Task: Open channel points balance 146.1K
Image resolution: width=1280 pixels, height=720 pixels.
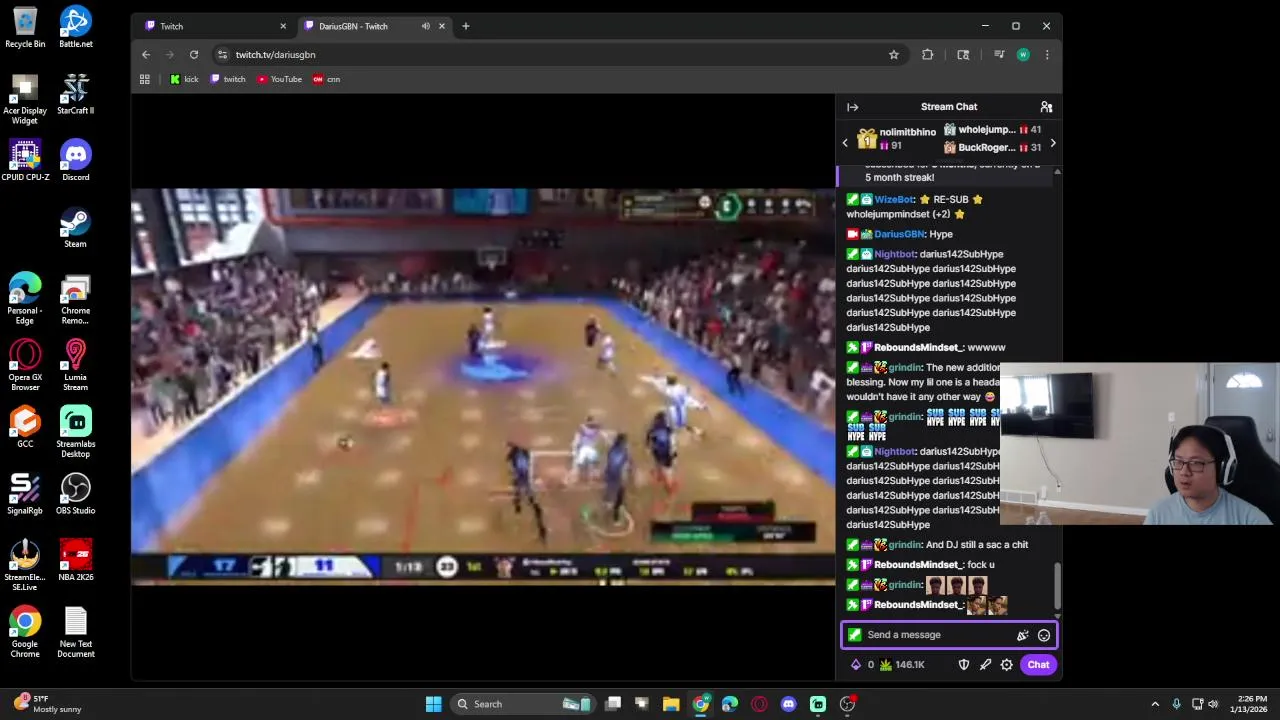Action: [x=902, y=665]
